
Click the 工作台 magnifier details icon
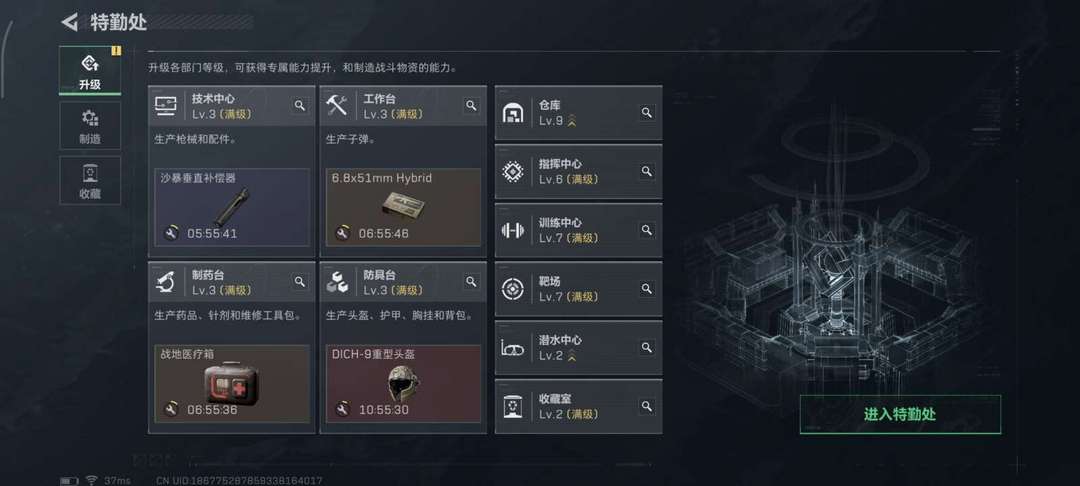471,105
